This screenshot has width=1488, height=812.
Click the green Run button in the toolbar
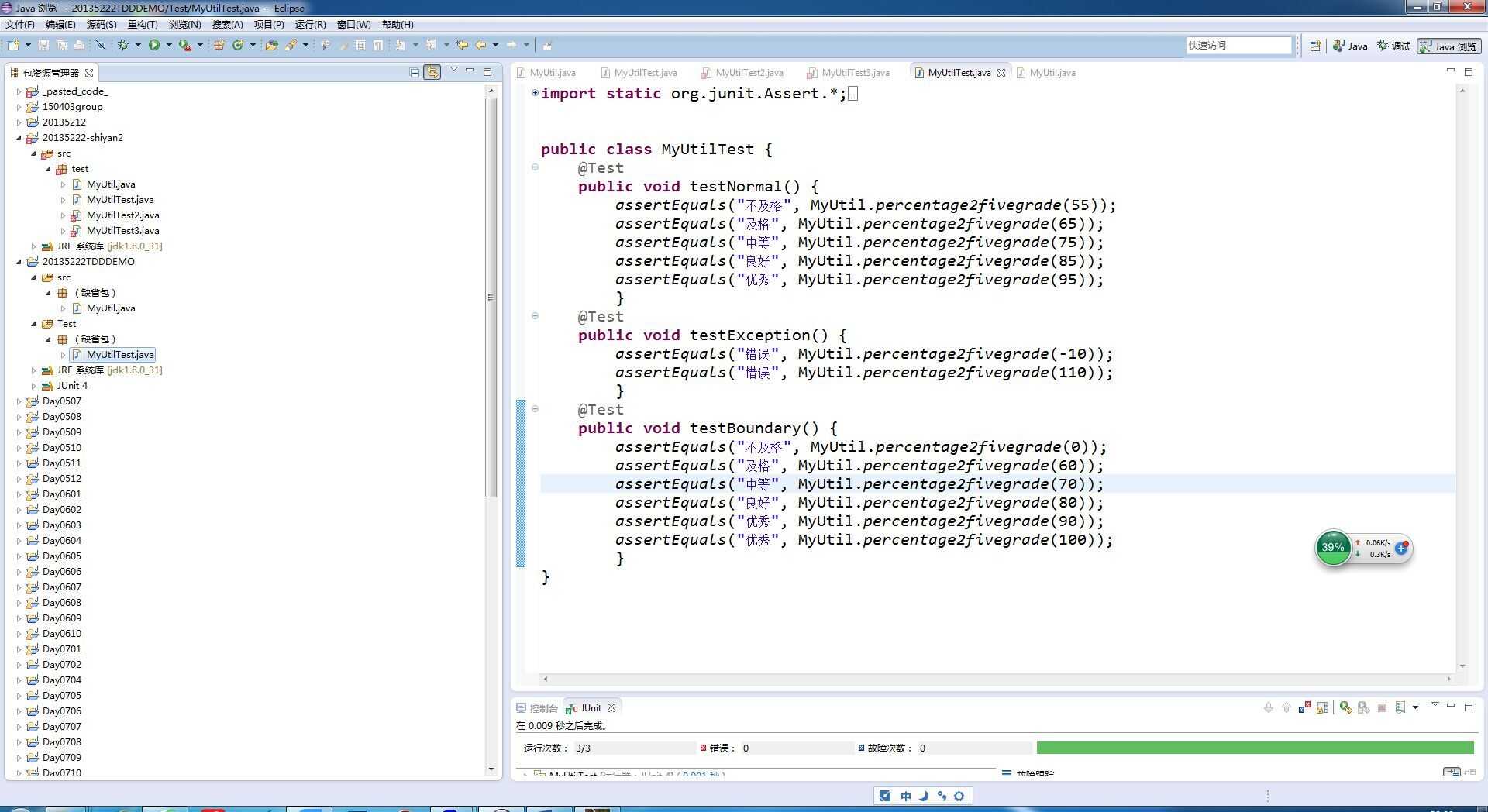[x=154, y=46]
